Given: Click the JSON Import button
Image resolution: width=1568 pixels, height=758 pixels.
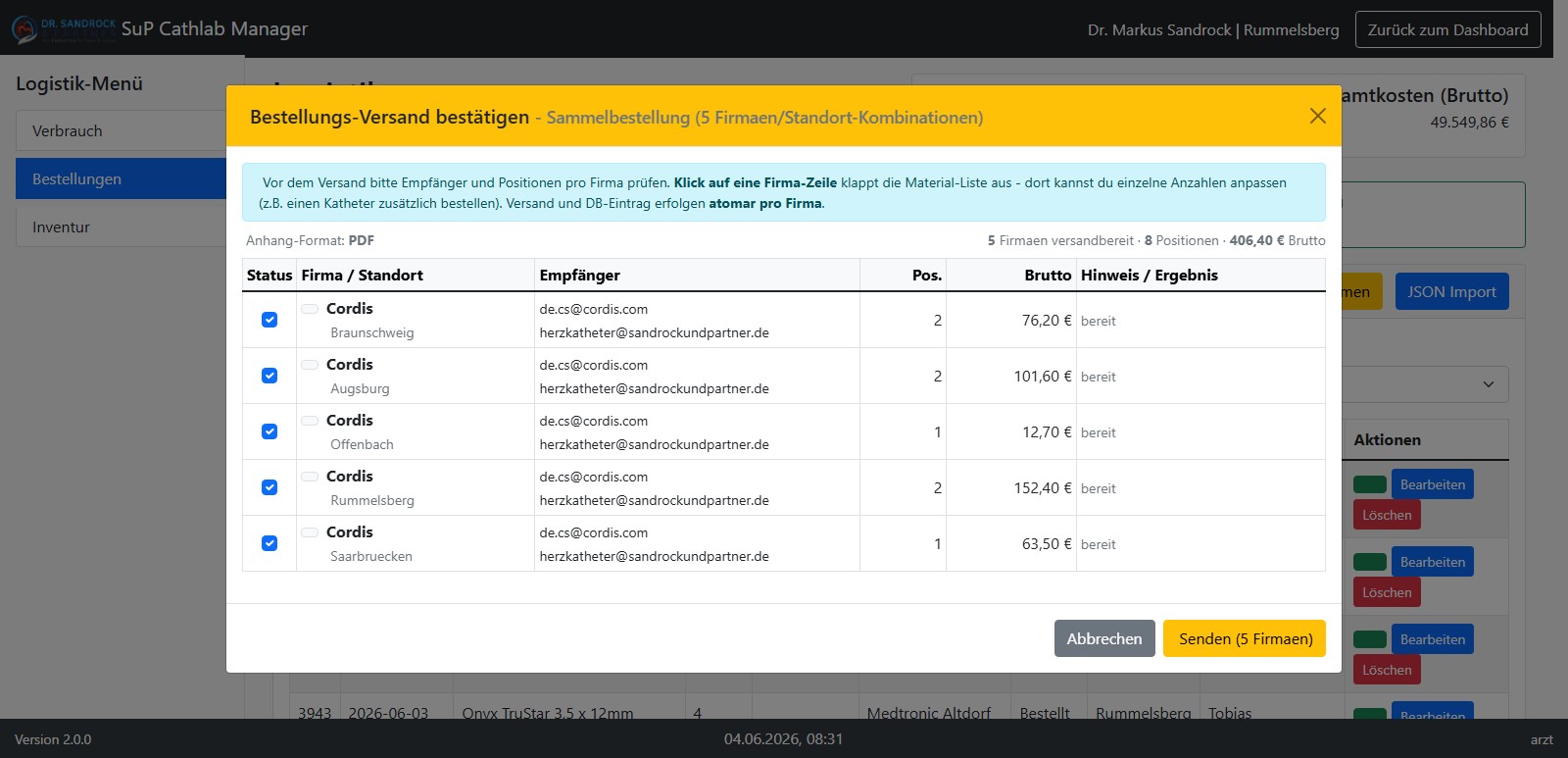Looking at the screenshot, I should 1451,291.
